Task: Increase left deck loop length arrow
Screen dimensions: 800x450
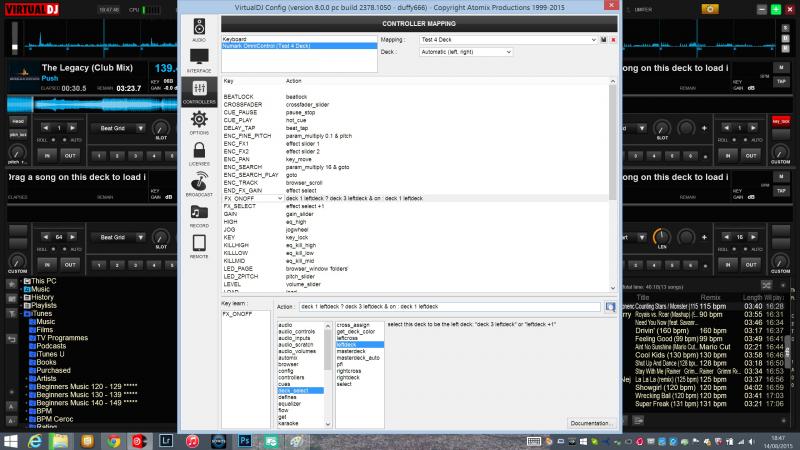Action: tap(72, 128)
